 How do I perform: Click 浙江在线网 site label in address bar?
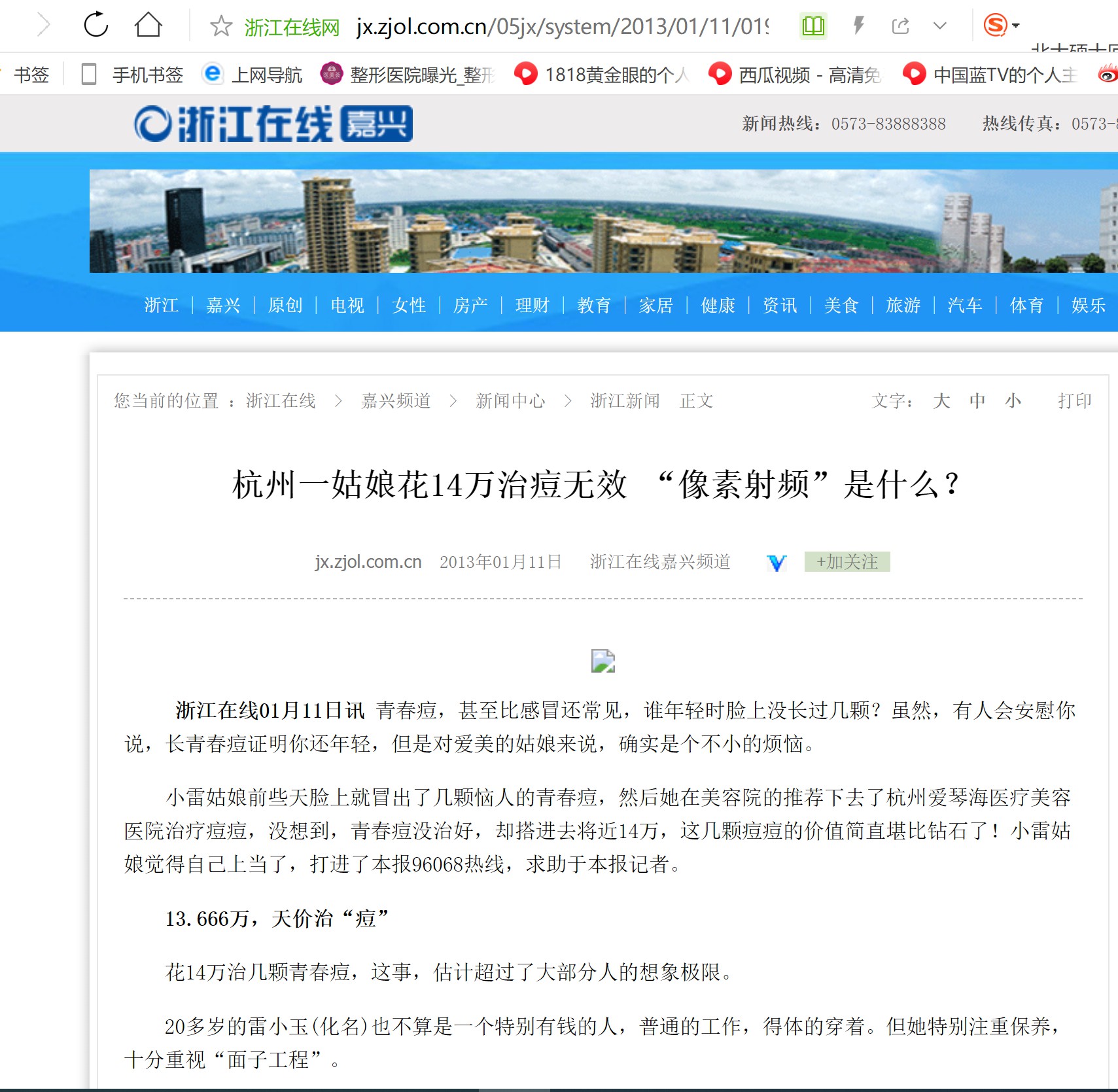pyautogui.click(x=292, y=27)
